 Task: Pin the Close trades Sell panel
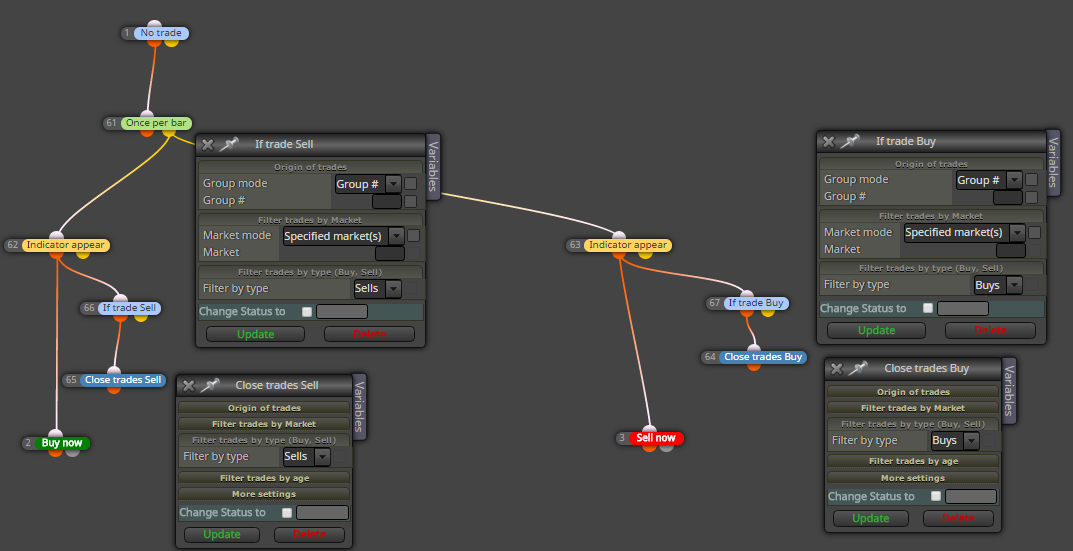[209, 385]
